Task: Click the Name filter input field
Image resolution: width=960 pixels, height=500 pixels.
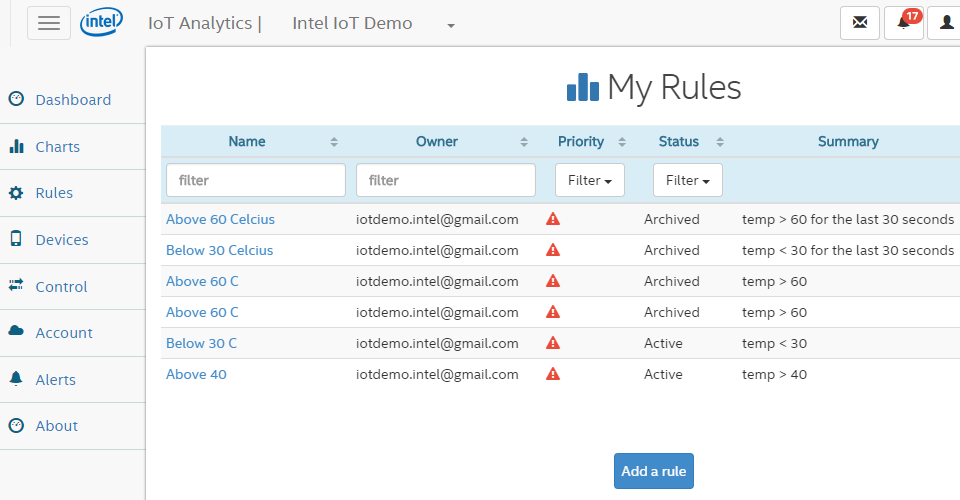Action: click(x=256, y=180)
